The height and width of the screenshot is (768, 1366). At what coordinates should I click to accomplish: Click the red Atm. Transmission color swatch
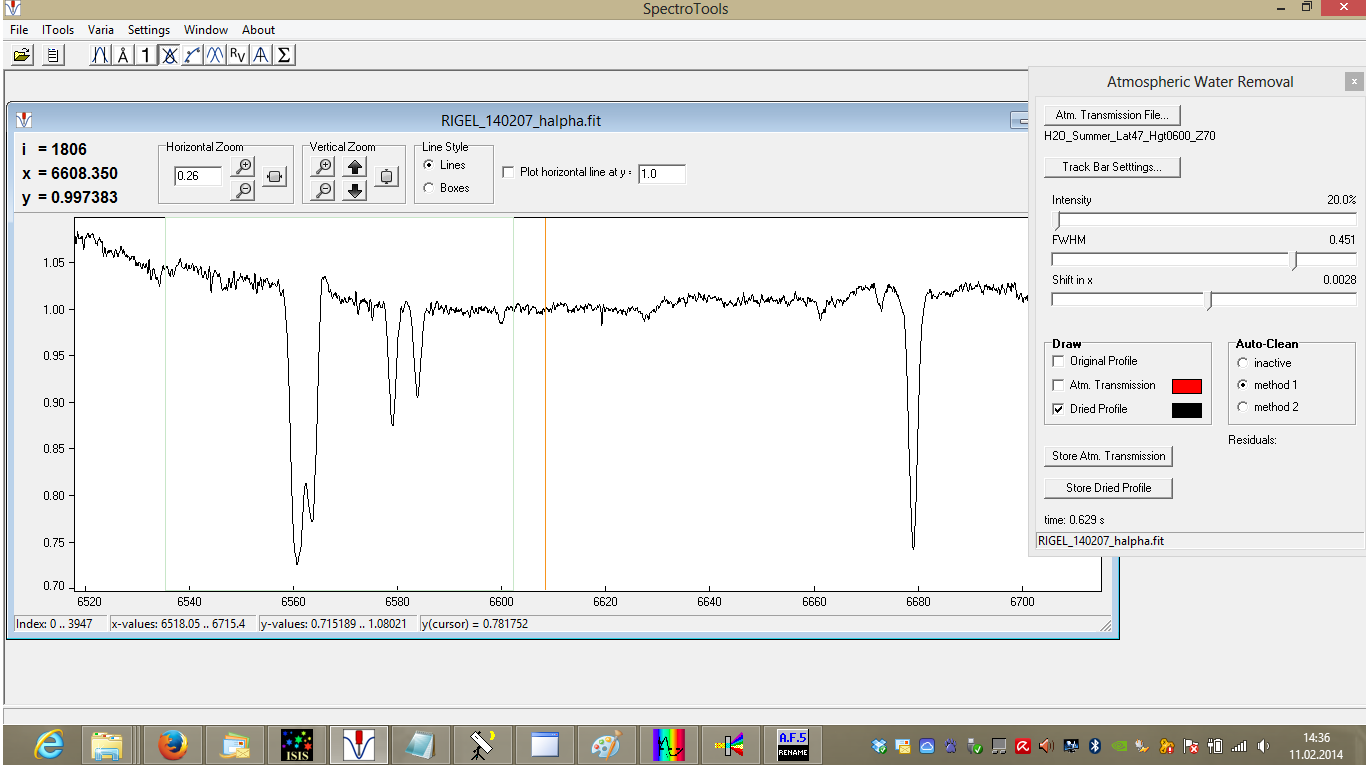pyautogui.click(x=1186, y=386)
